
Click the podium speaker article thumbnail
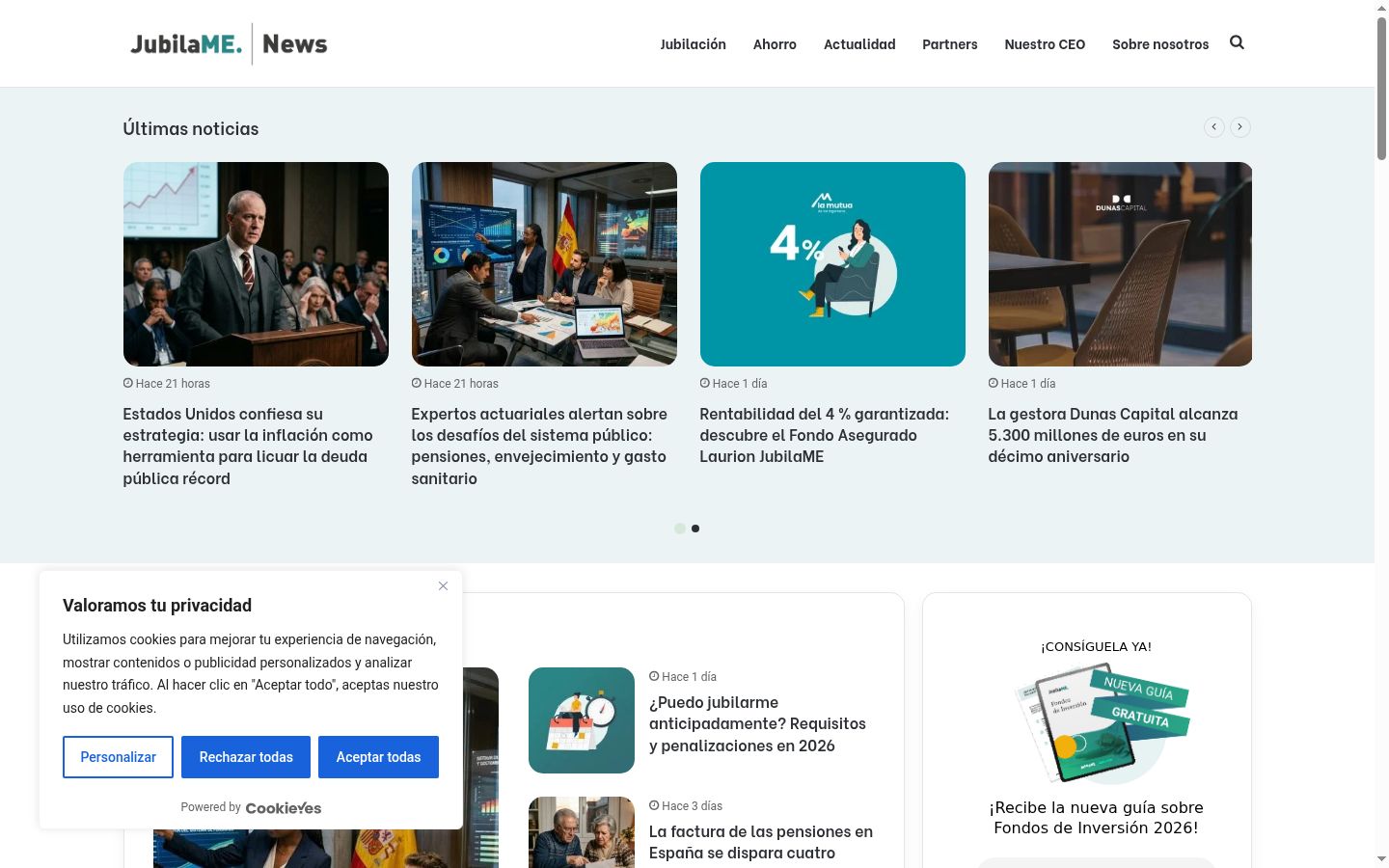click(x=256, y=264)
